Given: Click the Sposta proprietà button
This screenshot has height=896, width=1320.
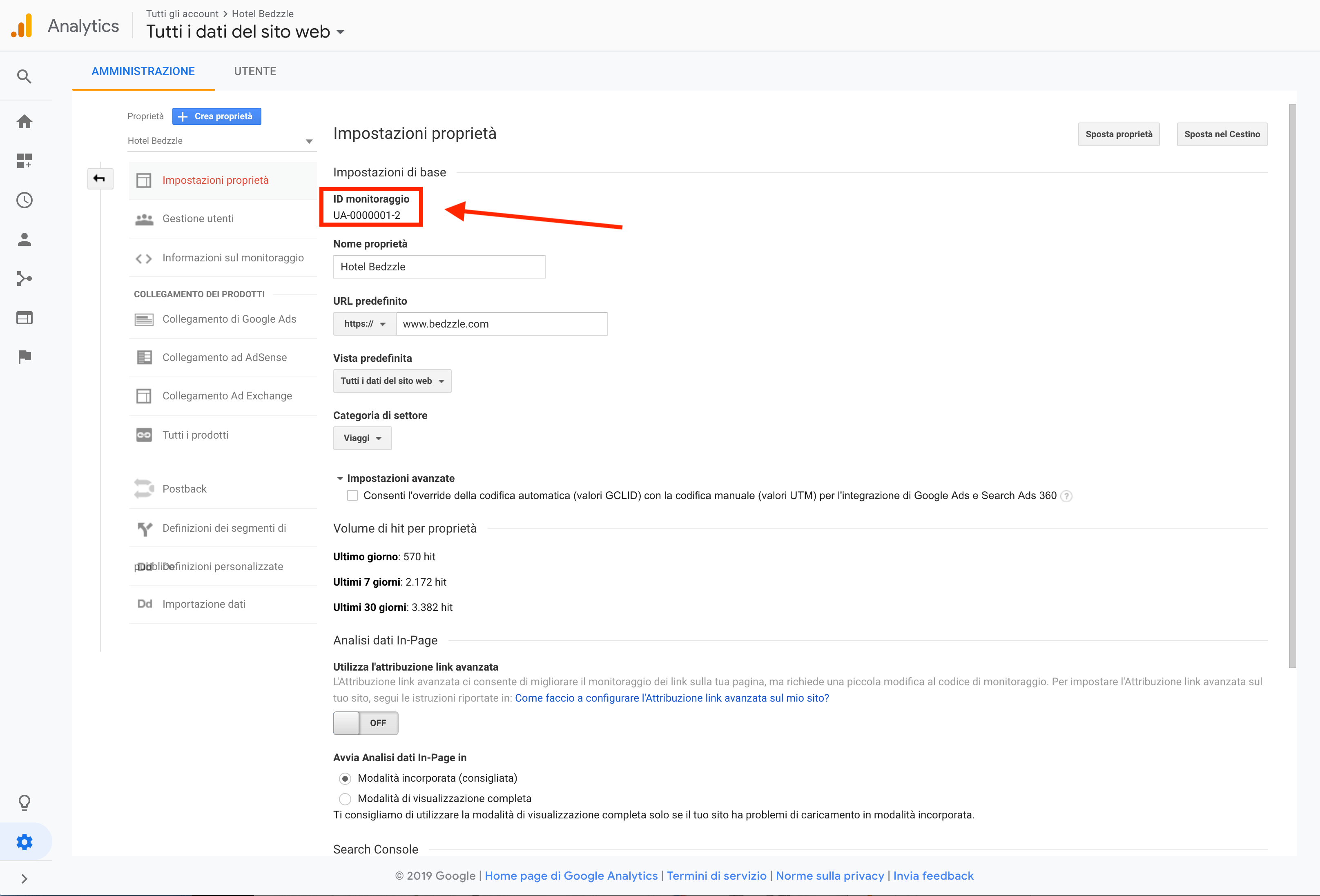Looking at the screenshot, I should (x=1119, y=135).
